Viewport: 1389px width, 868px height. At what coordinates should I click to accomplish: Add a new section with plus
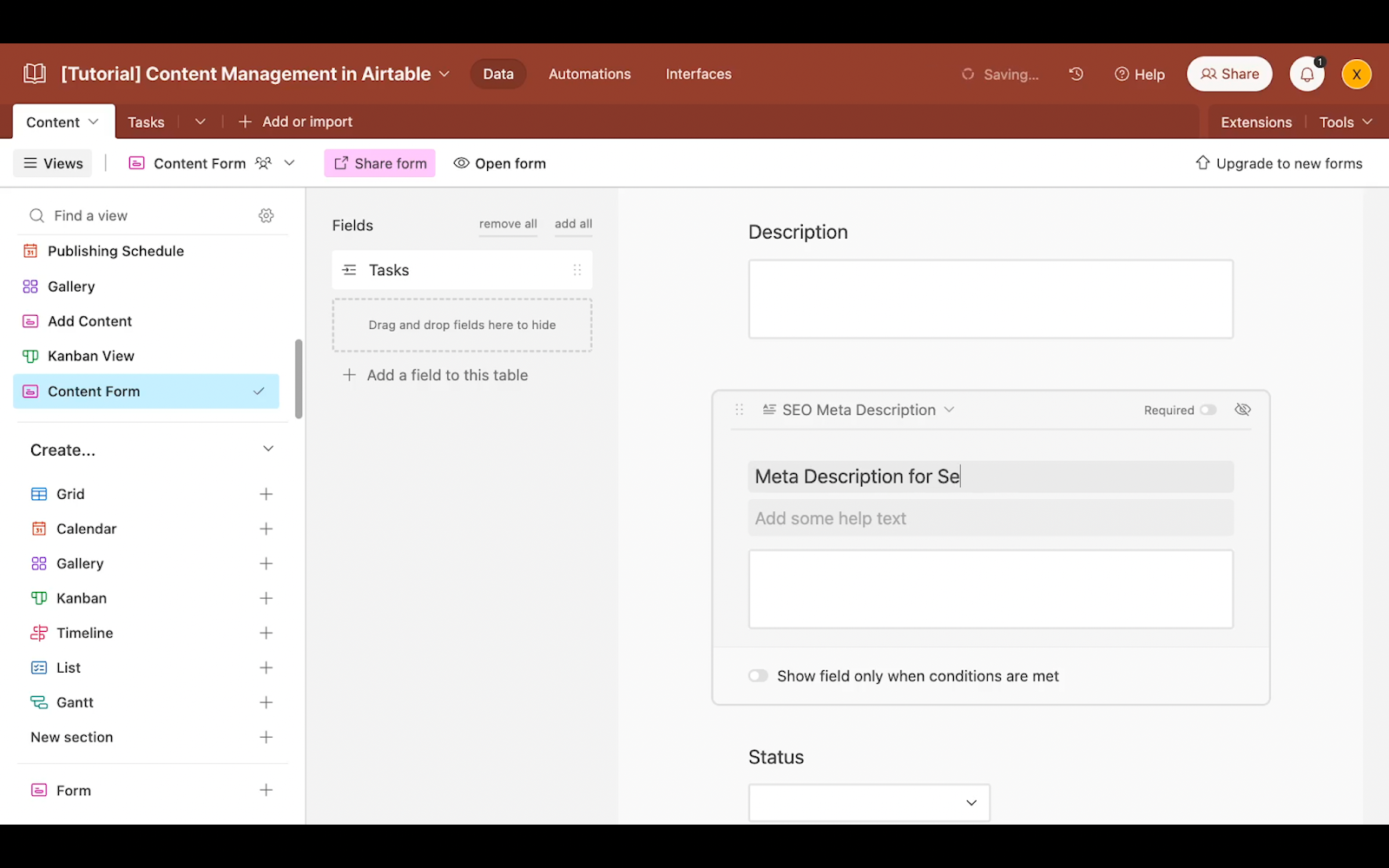267,737
